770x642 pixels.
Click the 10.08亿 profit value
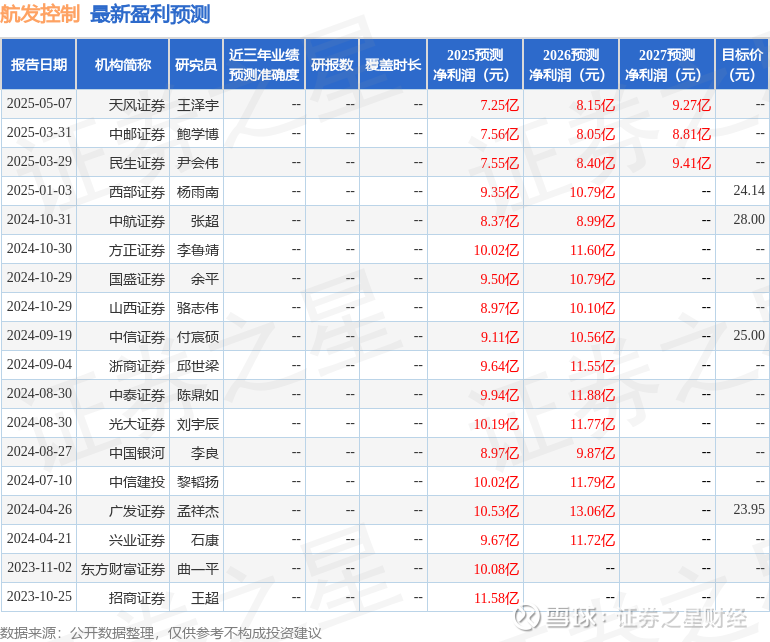pos(496,569)
